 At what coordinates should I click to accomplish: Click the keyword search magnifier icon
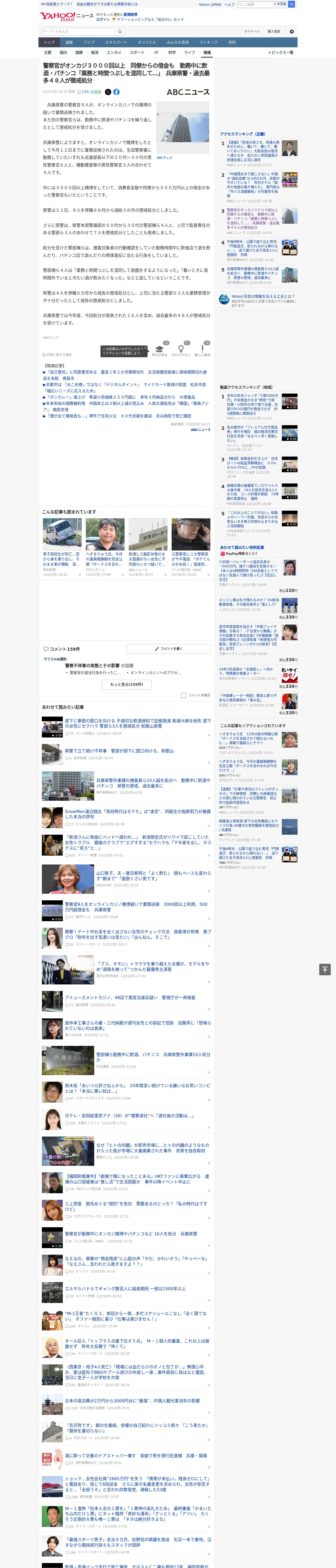[x=120, y=32]
